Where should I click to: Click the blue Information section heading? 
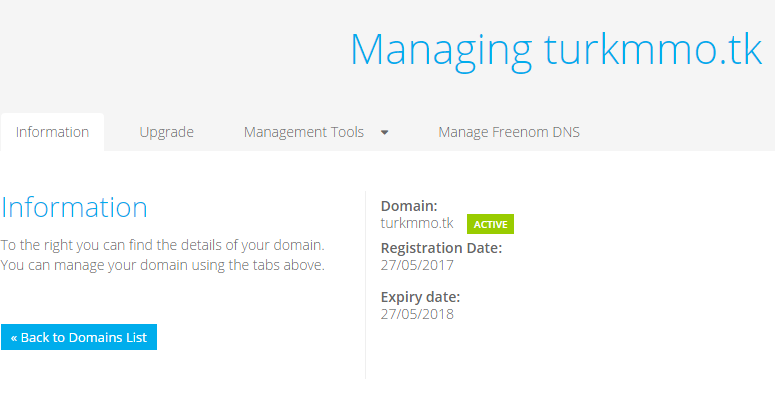pos(74,207)
